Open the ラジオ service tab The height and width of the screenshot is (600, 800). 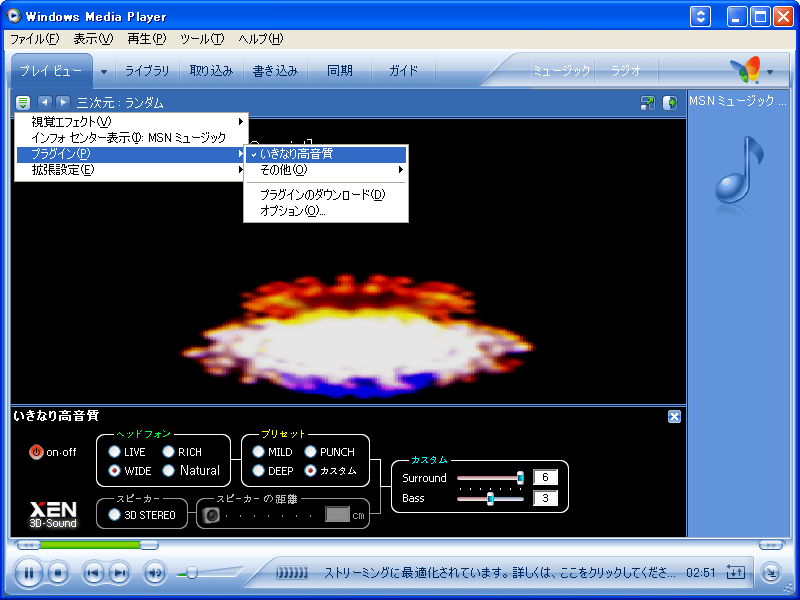pyautogui.click(x=626, y=71)
